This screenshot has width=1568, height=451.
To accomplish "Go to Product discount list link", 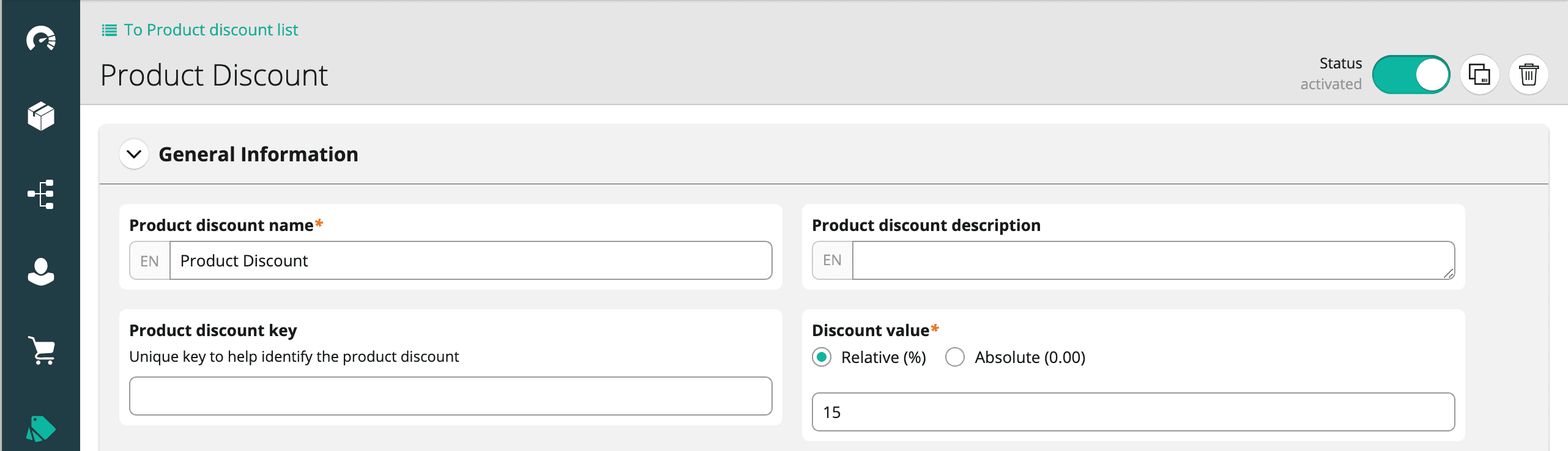I will (x=210, y=30).
